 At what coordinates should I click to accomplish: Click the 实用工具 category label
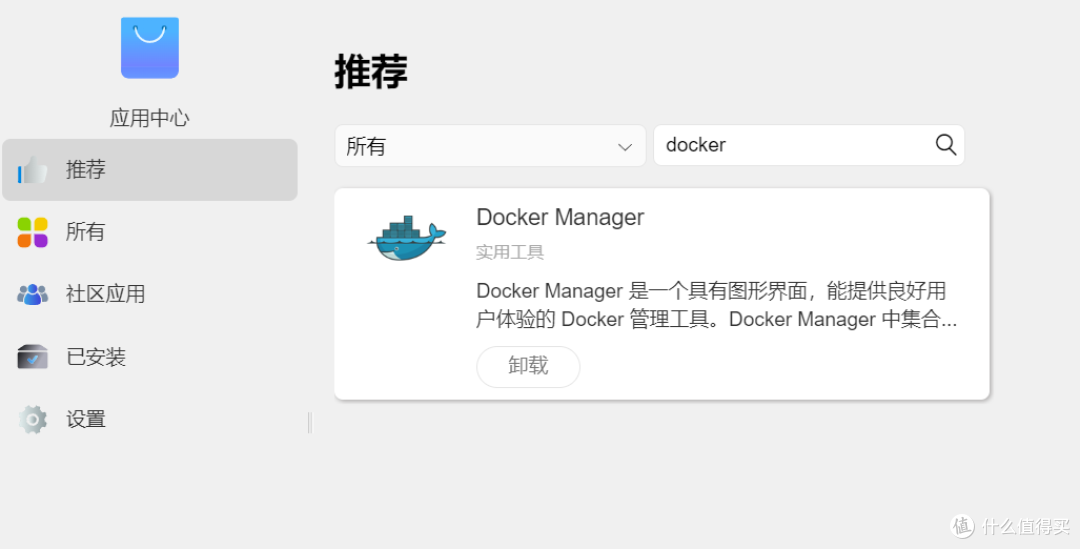tap(510, 252)
